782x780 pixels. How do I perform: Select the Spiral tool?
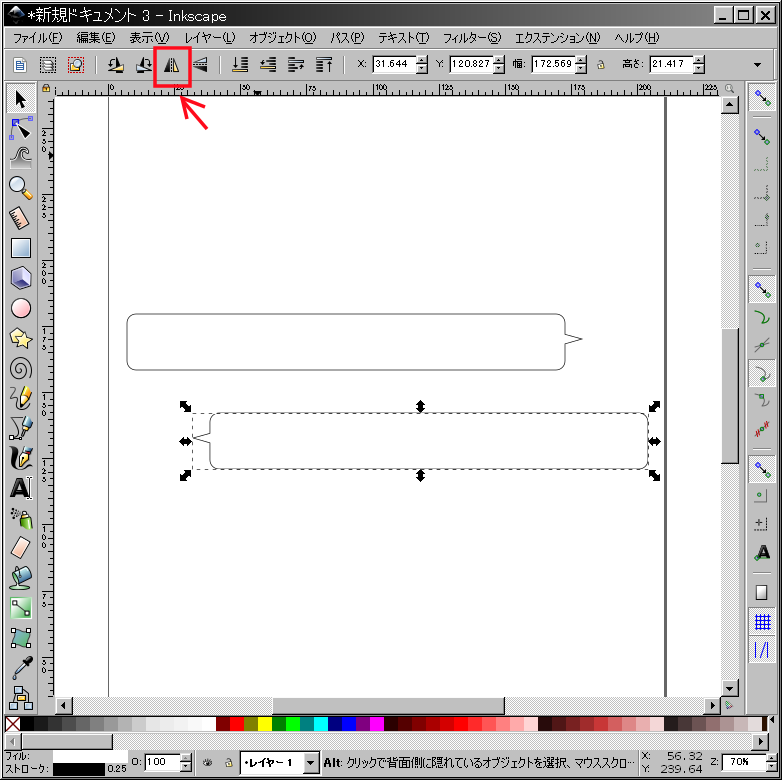20,369
